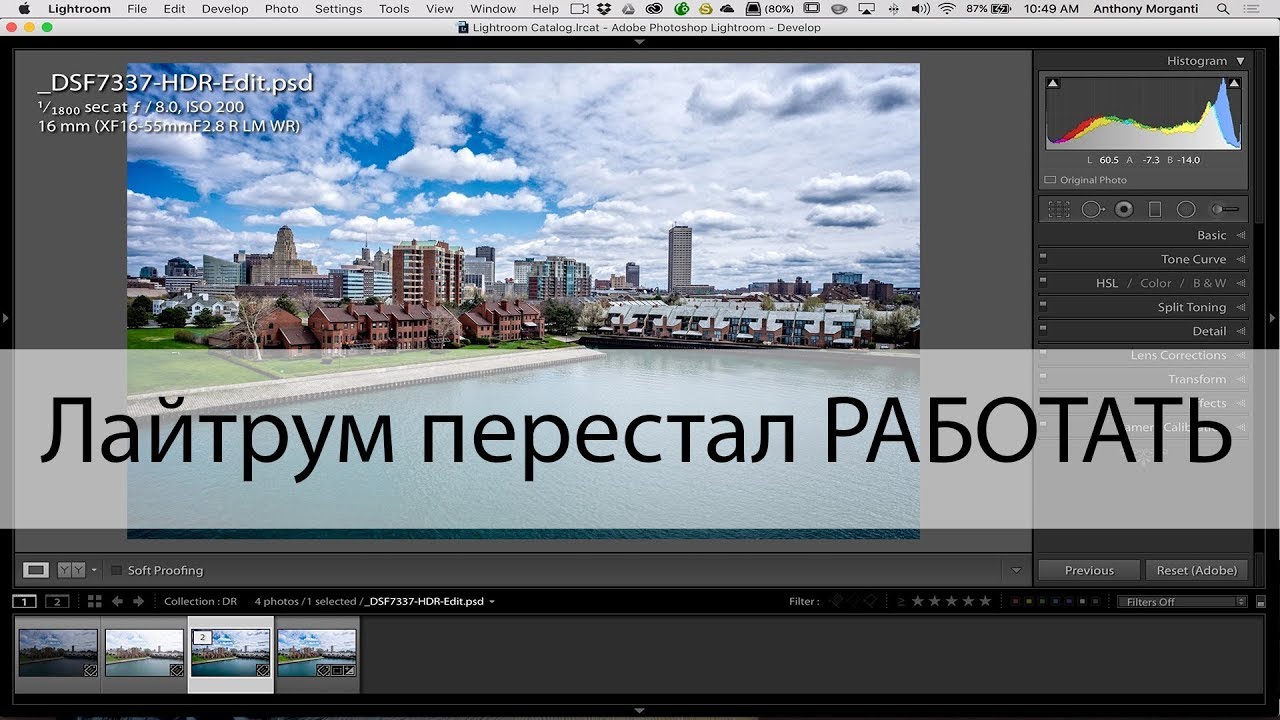This screenshot has width=1280, height=720.
Task: Select the first filmstrip thumbnail
Action: 58,653
